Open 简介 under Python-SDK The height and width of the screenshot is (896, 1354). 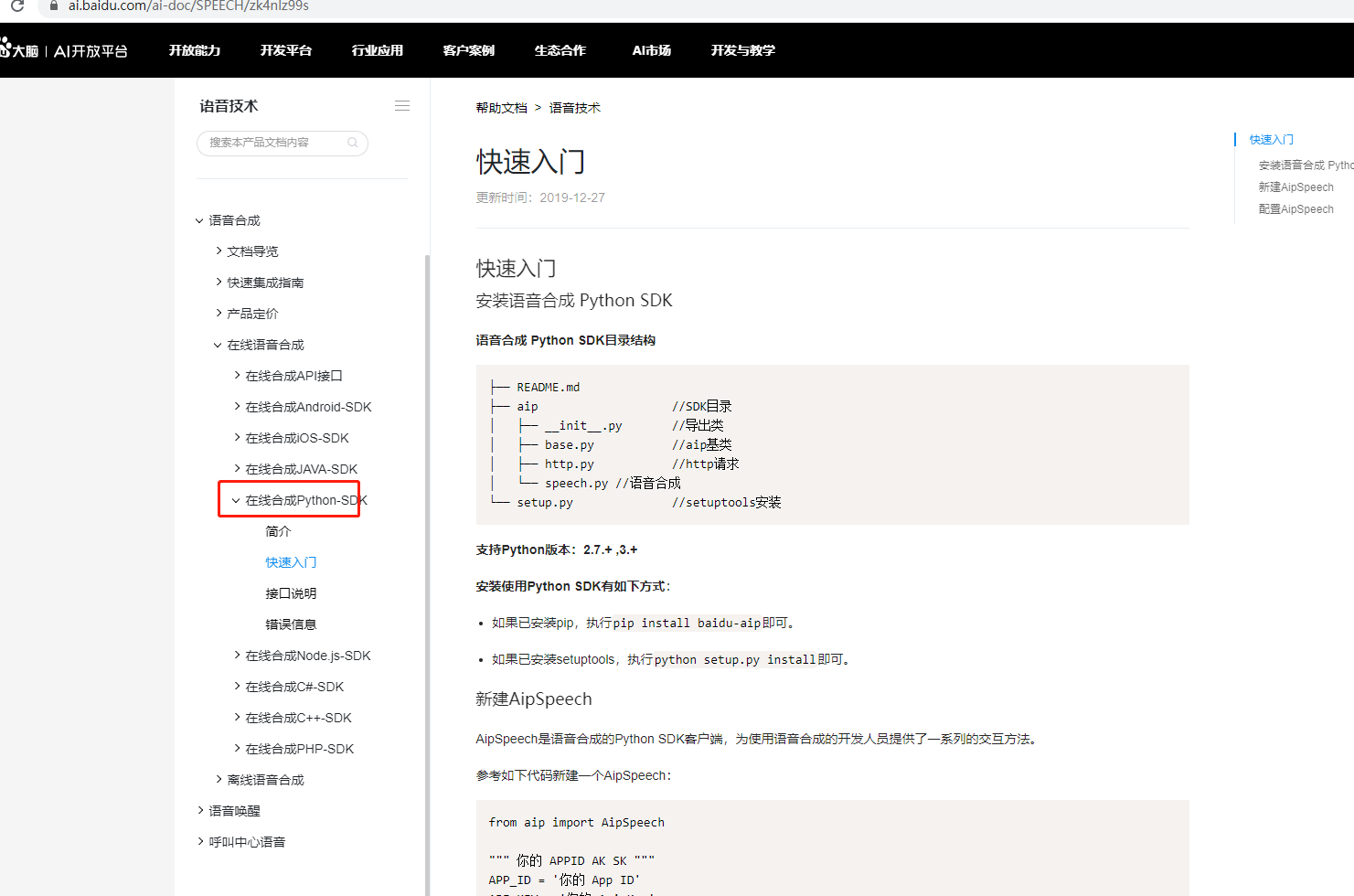(278, 531)
